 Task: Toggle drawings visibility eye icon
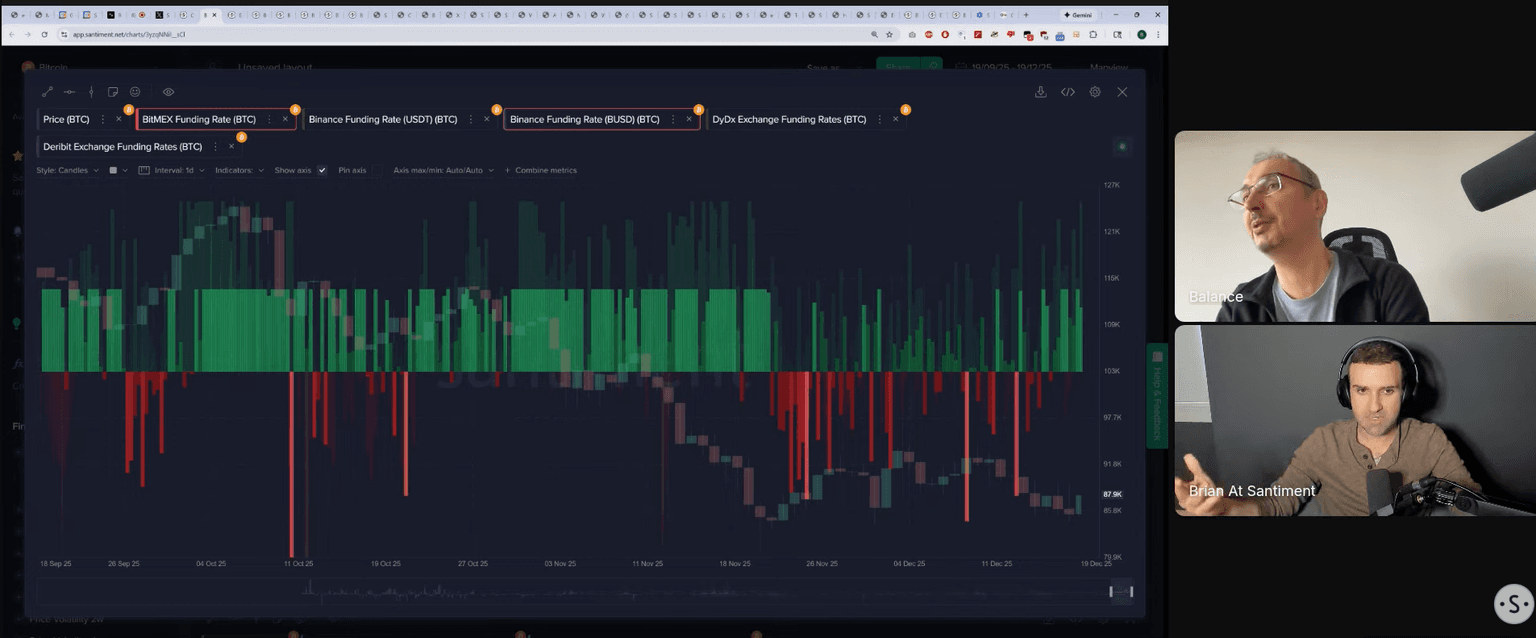tap(168, 92)
